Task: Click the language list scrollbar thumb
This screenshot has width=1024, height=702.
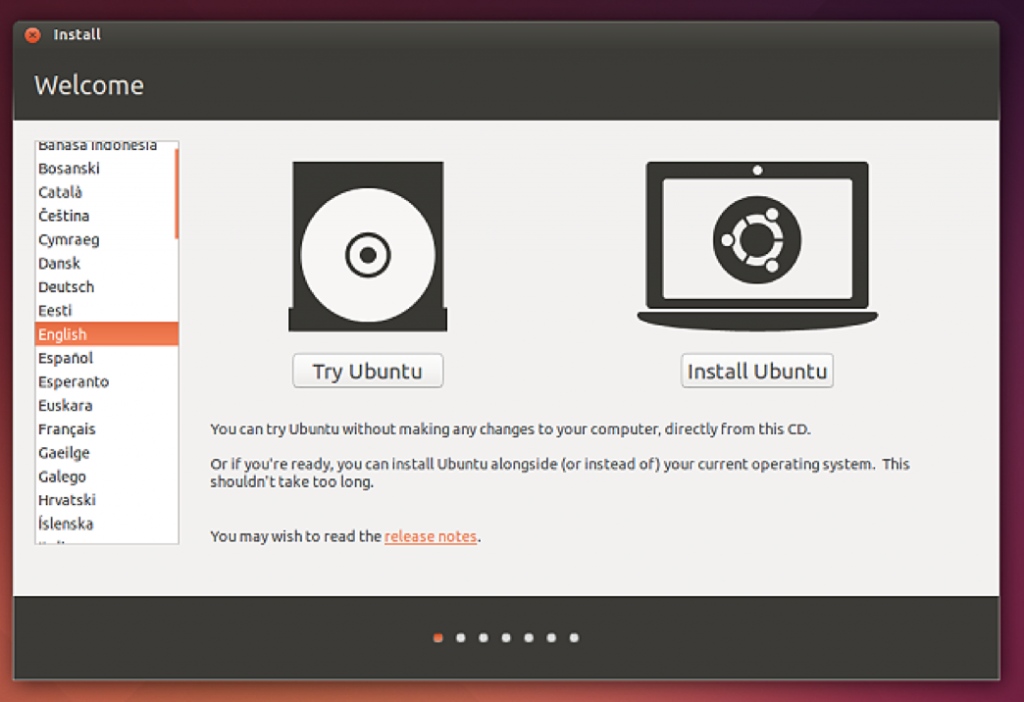Action: 176,194
